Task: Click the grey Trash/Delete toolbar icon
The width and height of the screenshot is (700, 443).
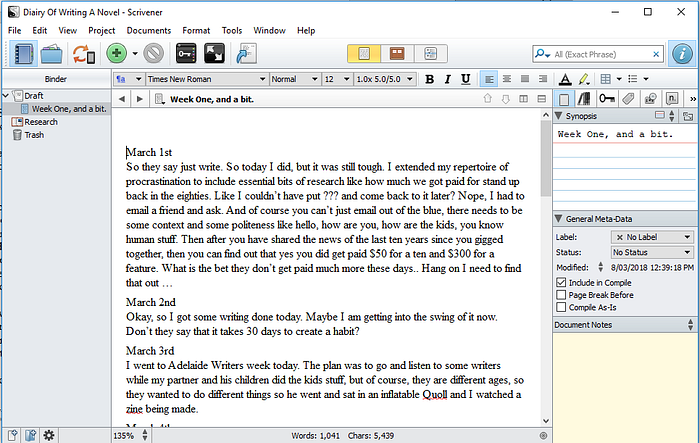Action: [154, 54]
